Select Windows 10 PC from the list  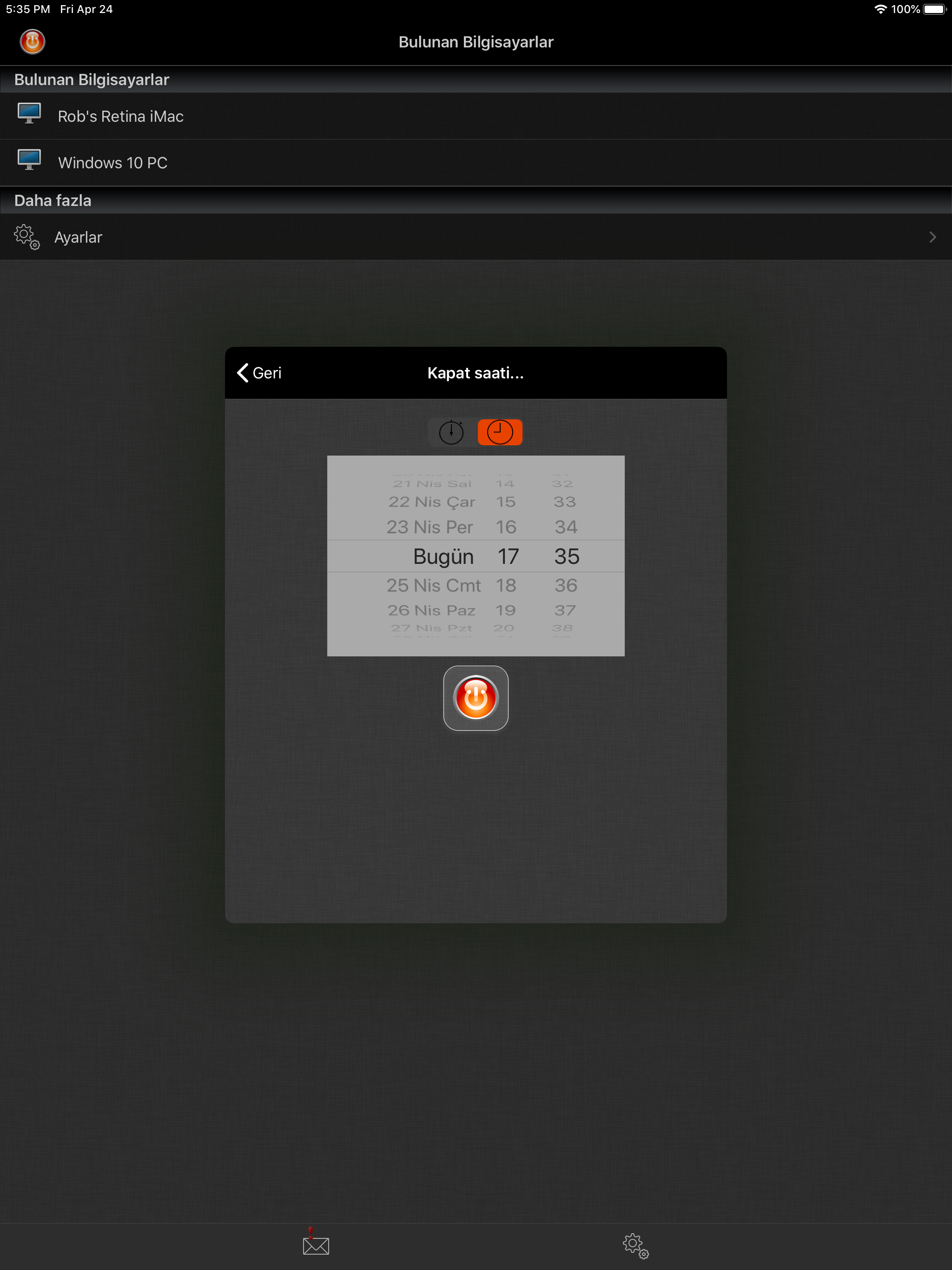(112, 163)
